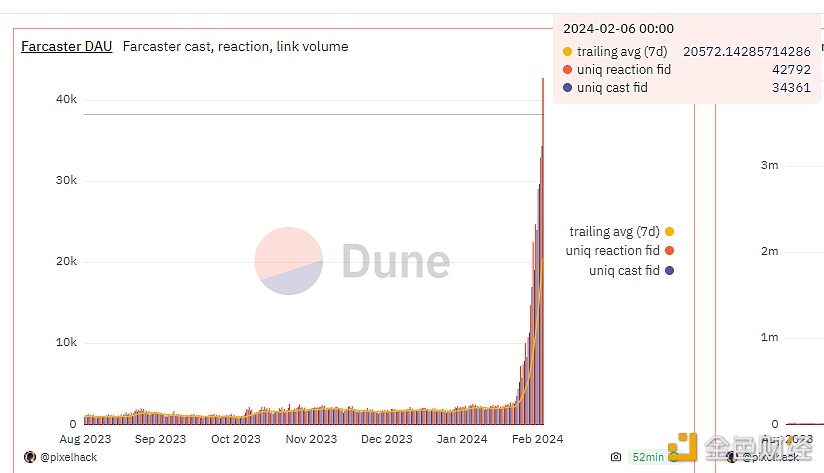Click the red uniq reaction legend dot
The height and width of the screenshot is (473, 824).
670,251
